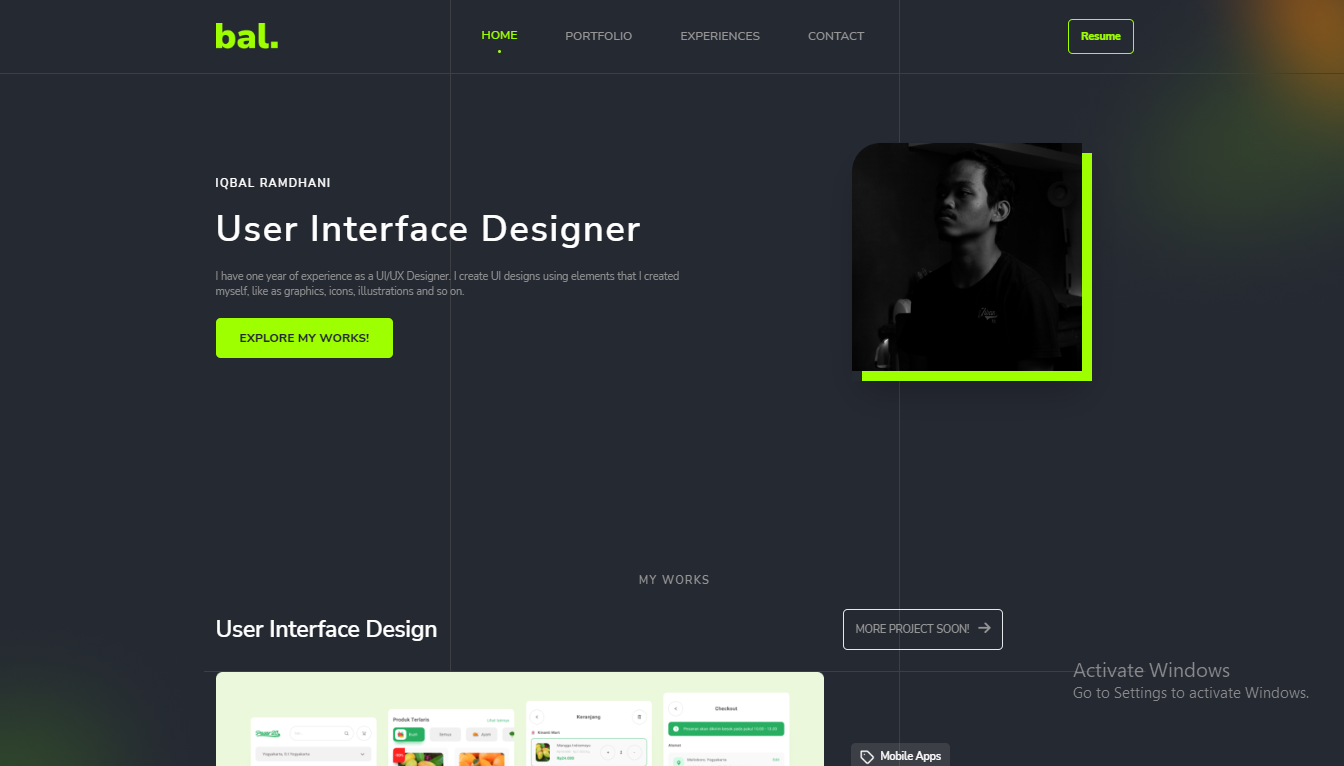Go to the PORTFOLIO section
The height and width of the screenshot is (766, 1344).
coord(598,36)
